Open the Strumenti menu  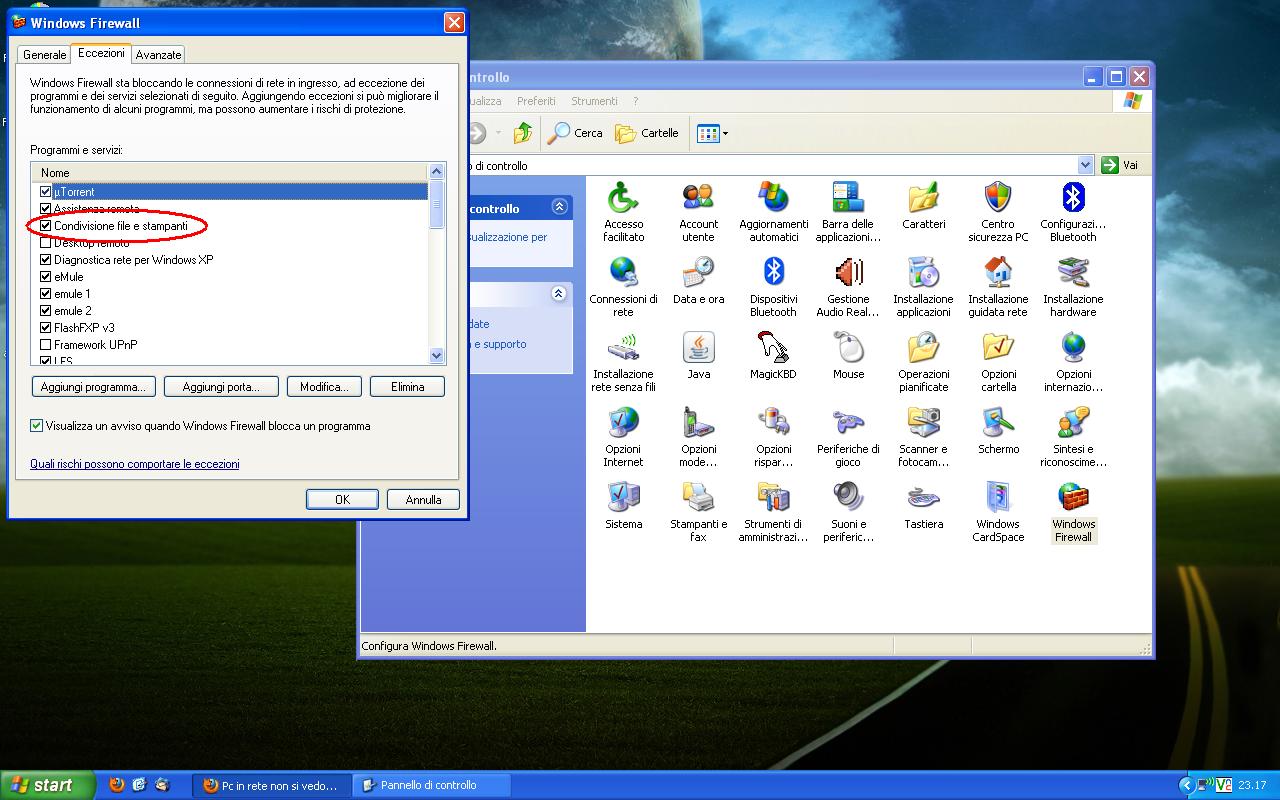click(x=594, y=101)
